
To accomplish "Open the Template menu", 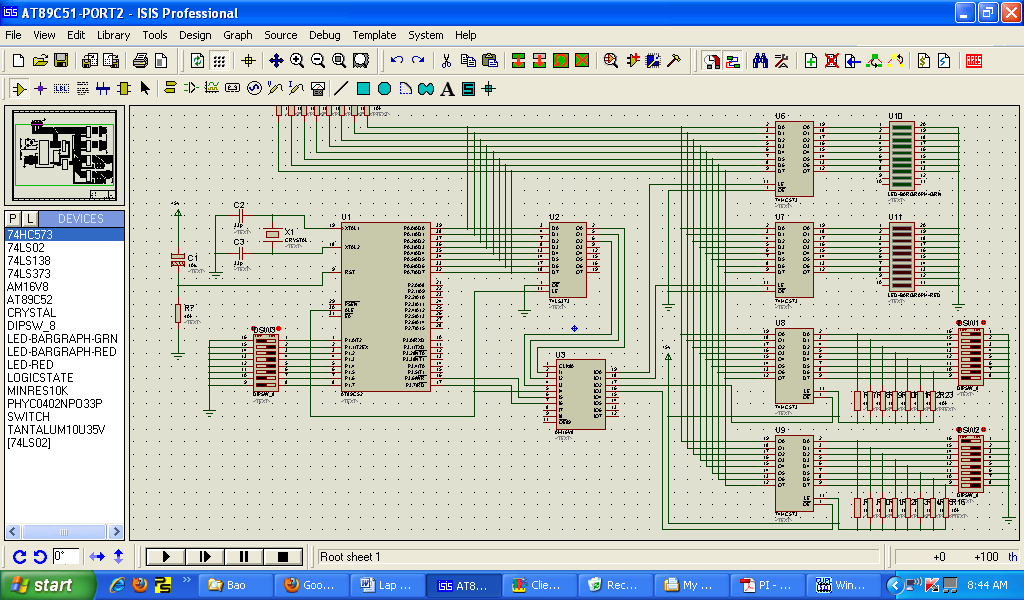I will click(x=374, y=35).
